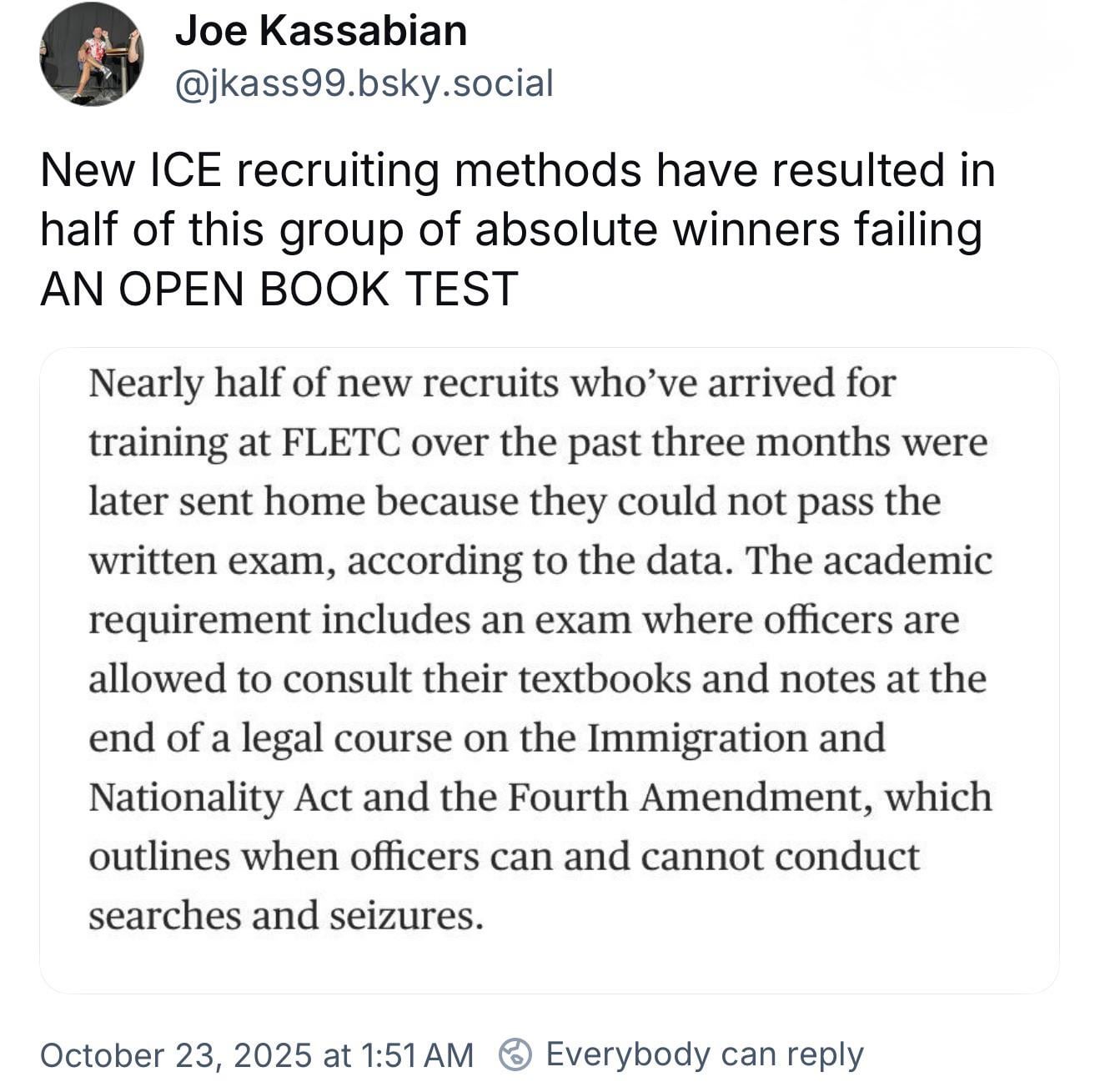Click the globe reply-settings icon
The height and width of the screenshot is (1092, 1100).
[515, 1054]
